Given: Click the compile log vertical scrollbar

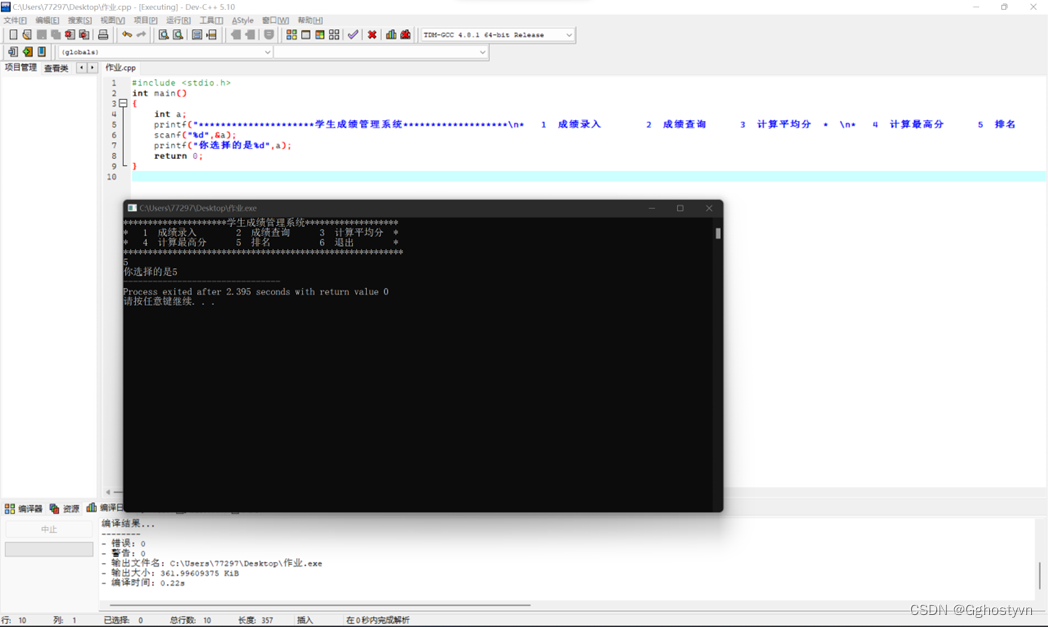Looking at the screenshot, I should 1039,576.
